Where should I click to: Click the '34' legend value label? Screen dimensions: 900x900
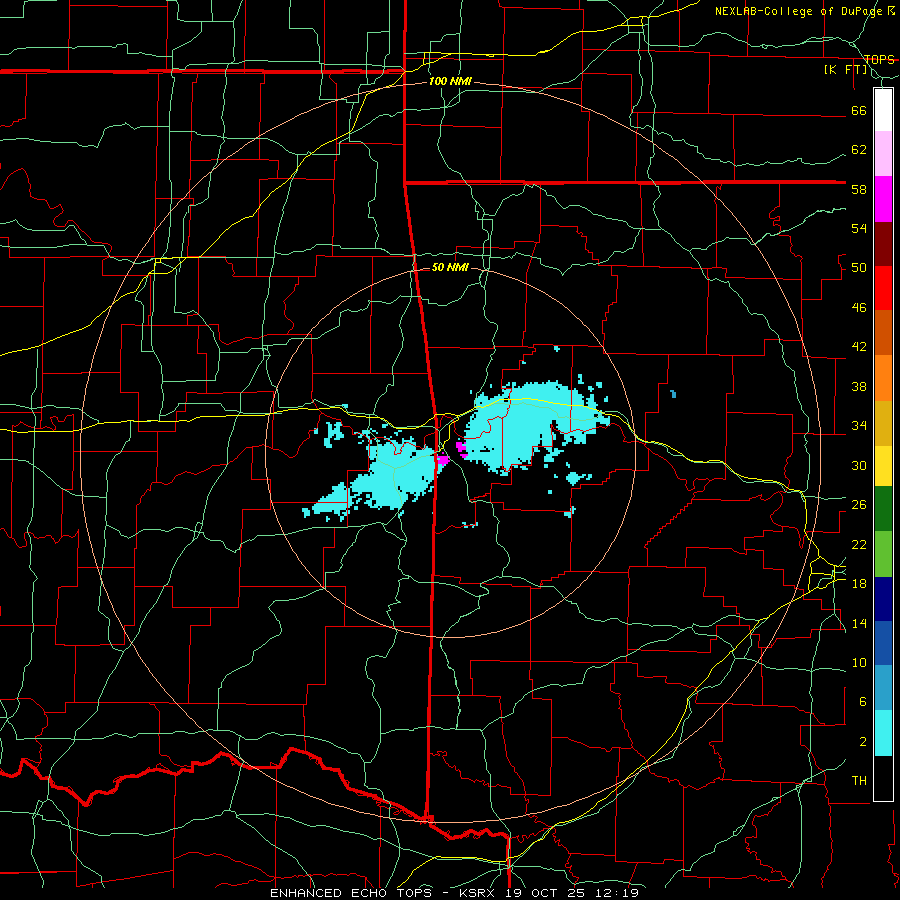coord(859,426)
